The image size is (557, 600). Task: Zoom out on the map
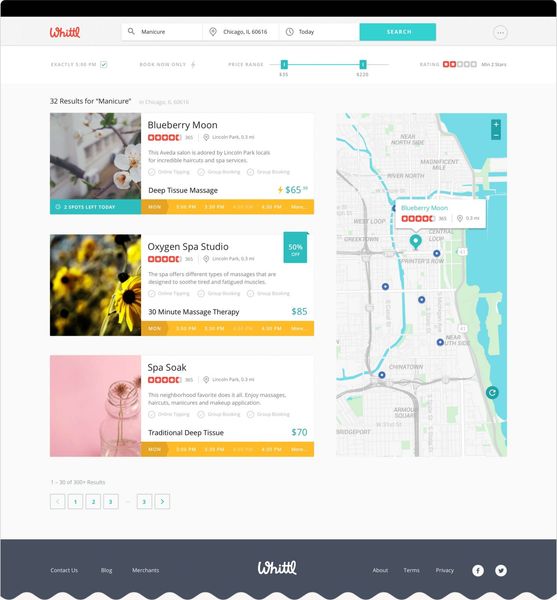pyautogui.click(x=496, y=135)
